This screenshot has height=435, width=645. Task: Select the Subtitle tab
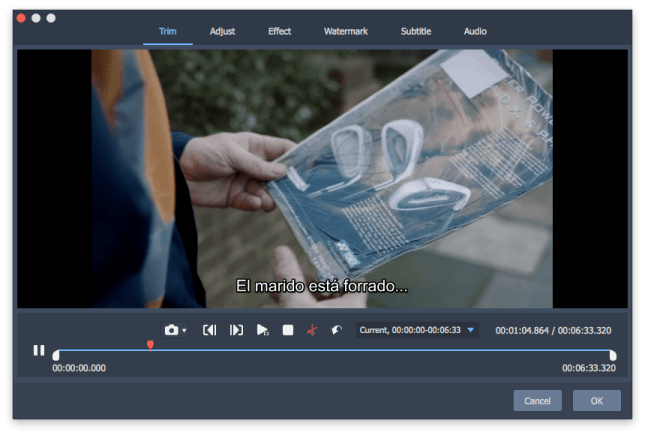coord(416,32)
